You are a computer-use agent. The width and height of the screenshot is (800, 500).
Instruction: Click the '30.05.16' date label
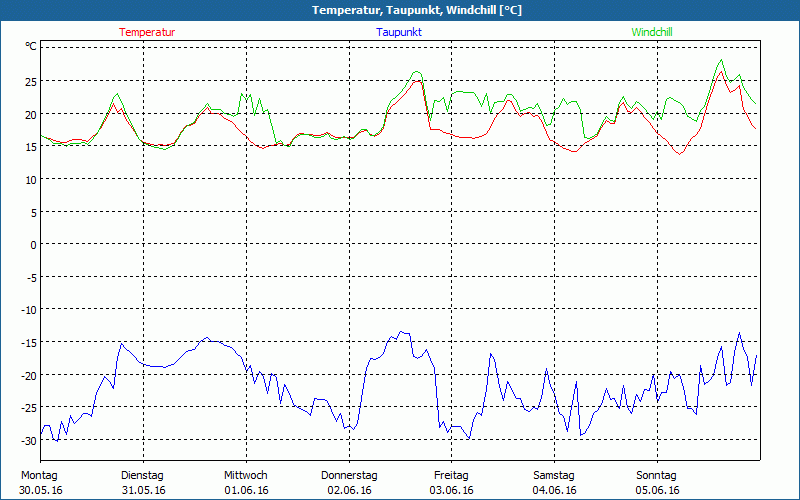click(41, 490)
